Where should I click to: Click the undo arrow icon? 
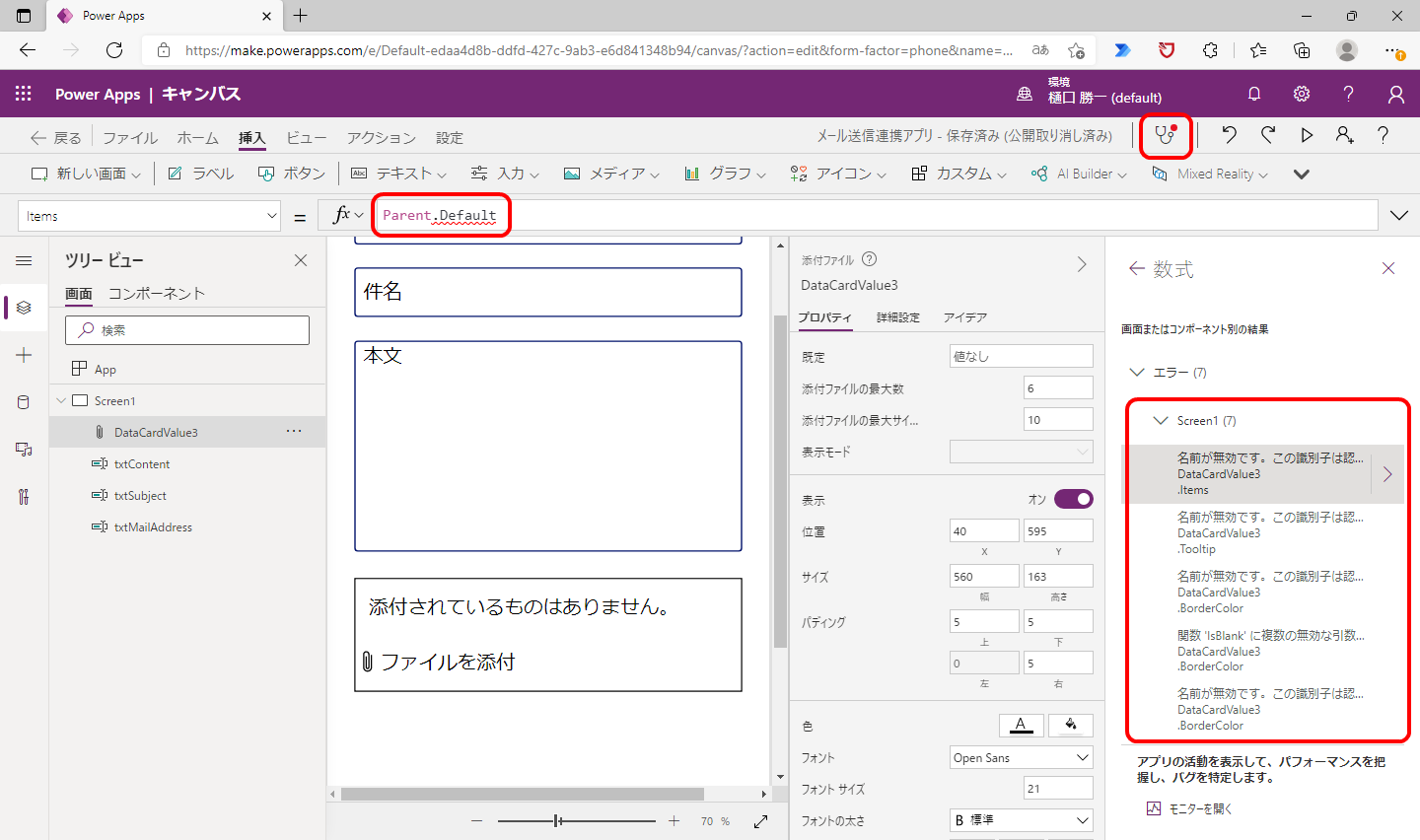tap(1229, 135)
